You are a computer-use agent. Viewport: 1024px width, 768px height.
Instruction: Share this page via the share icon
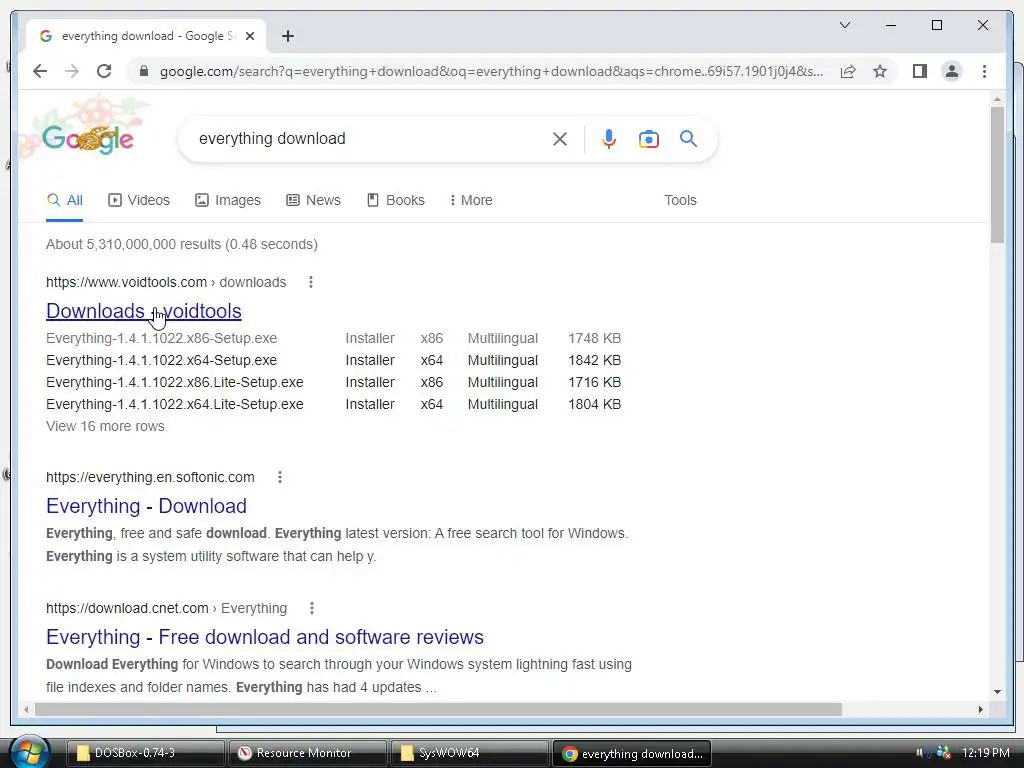click(x=848, y=71)
